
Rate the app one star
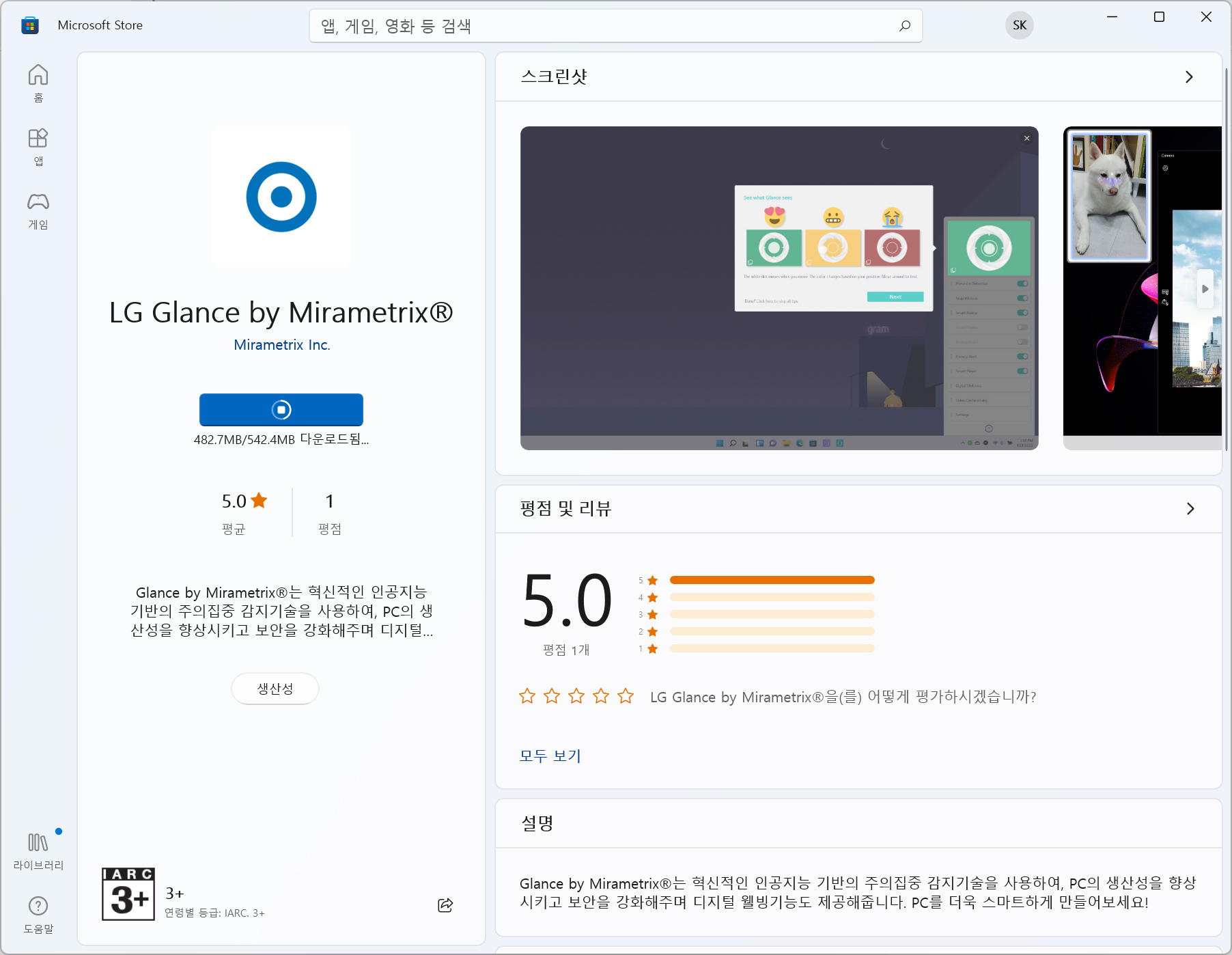(527, 696)
